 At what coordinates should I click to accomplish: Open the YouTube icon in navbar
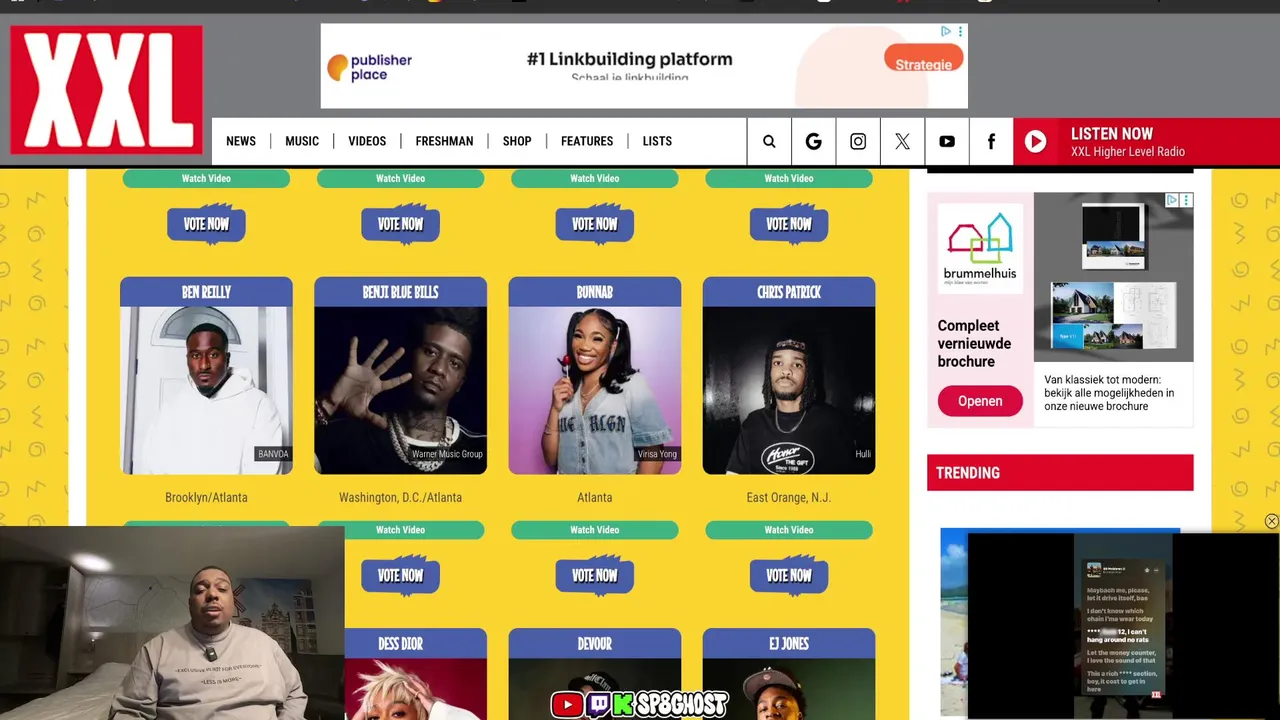tap(946, 141)
